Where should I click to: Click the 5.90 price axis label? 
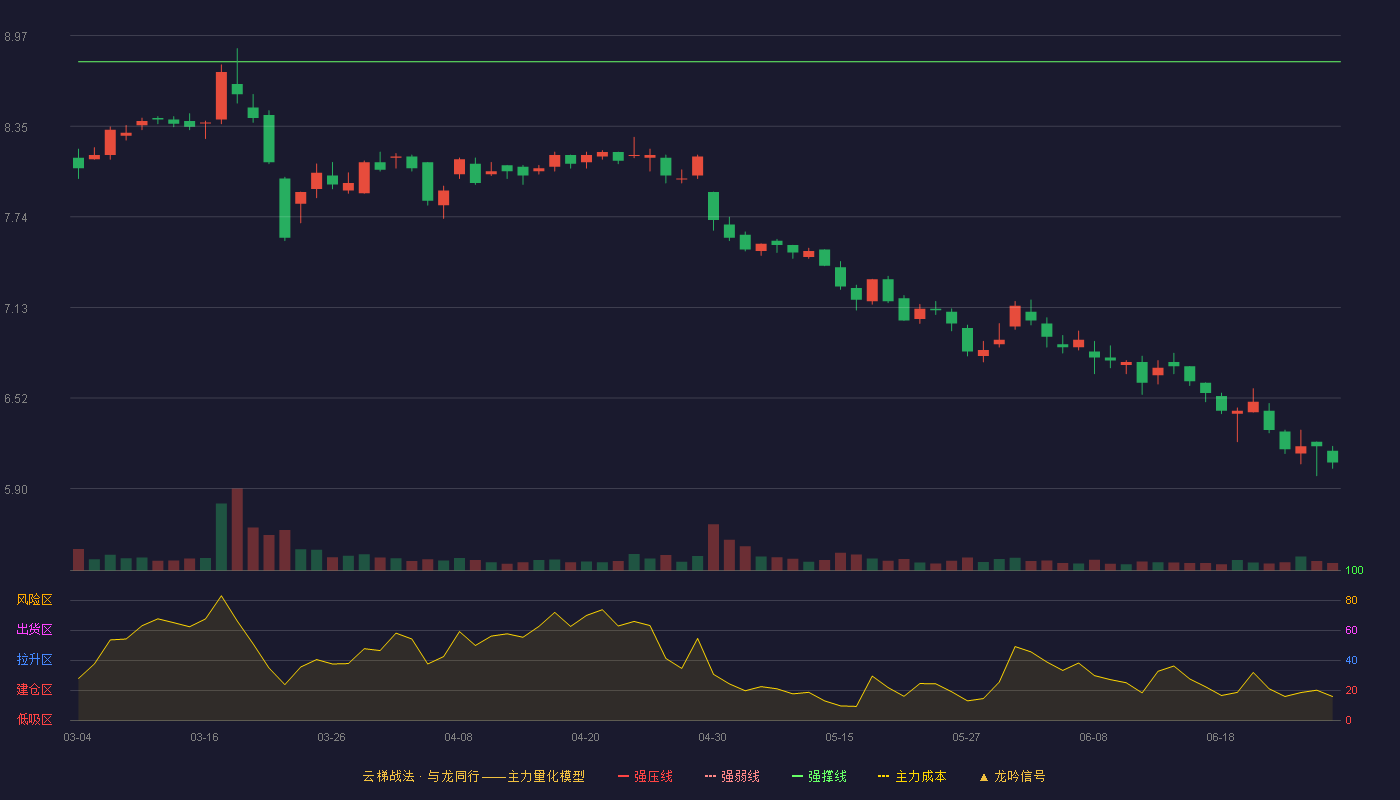16,490
